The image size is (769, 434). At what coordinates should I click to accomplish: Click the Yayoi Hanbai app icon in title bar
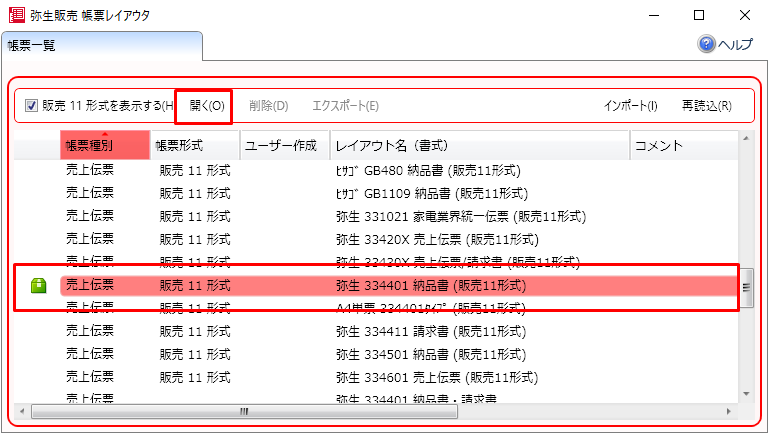click(16, 15)
